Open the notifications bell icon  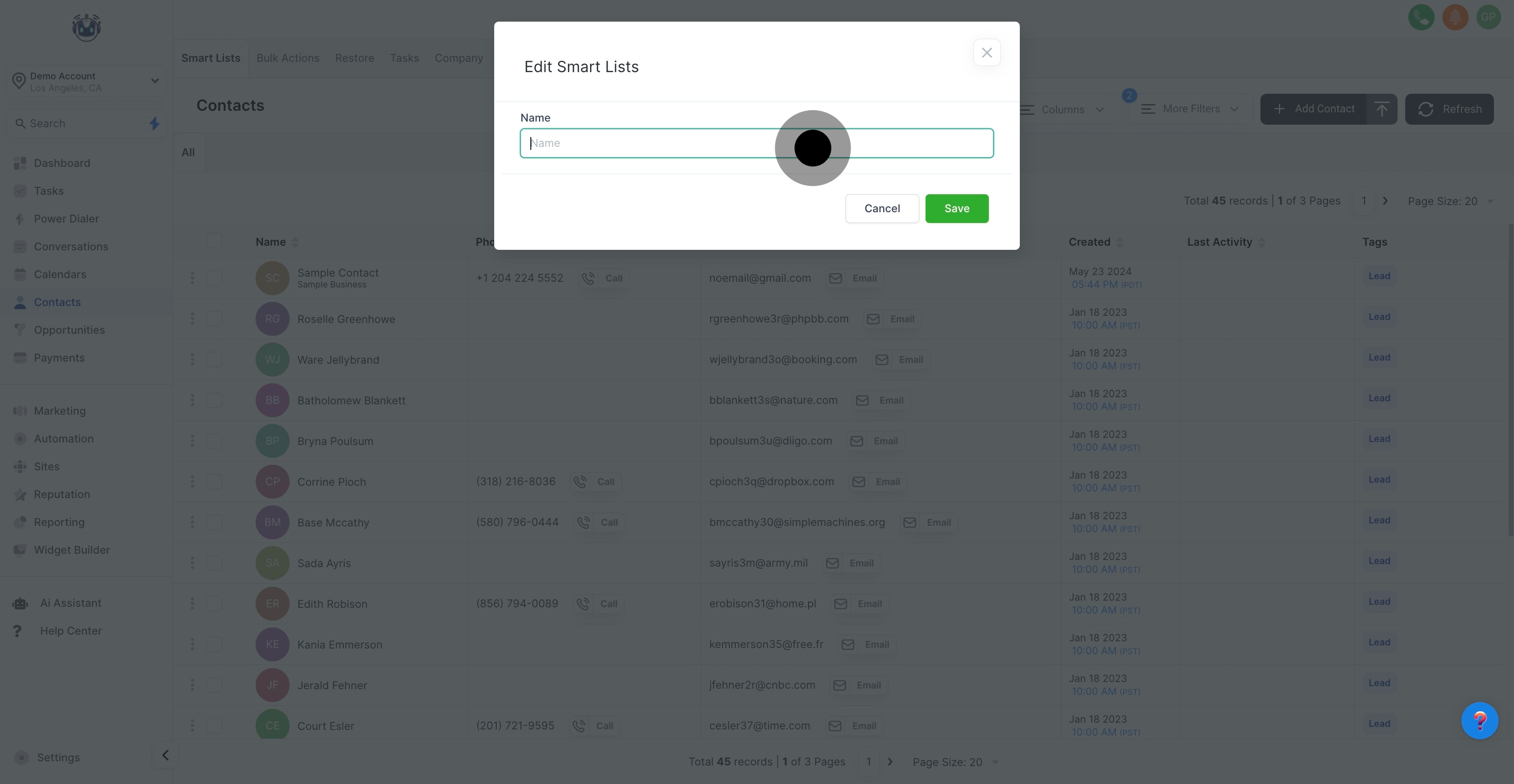1455,17
